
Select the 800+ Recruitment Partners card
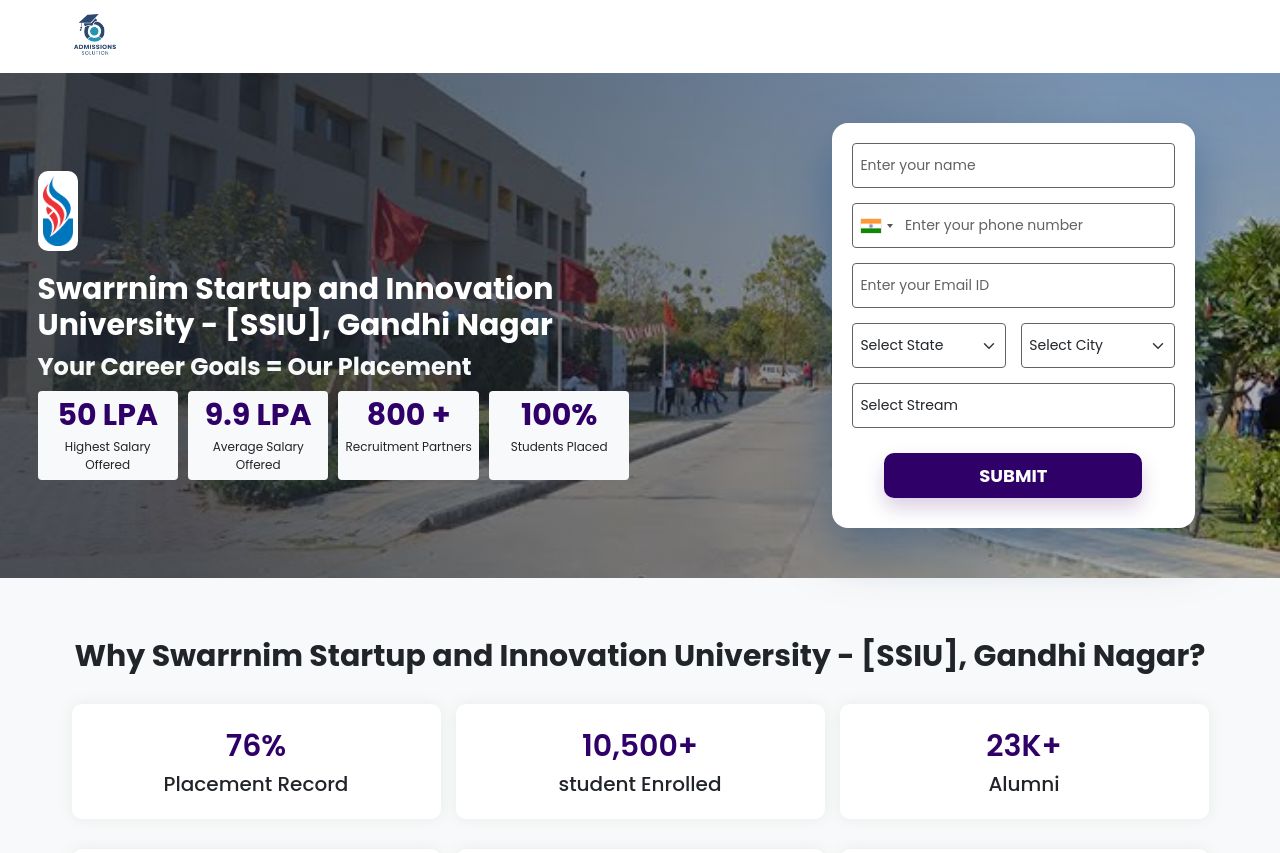[x=408, y=436]
